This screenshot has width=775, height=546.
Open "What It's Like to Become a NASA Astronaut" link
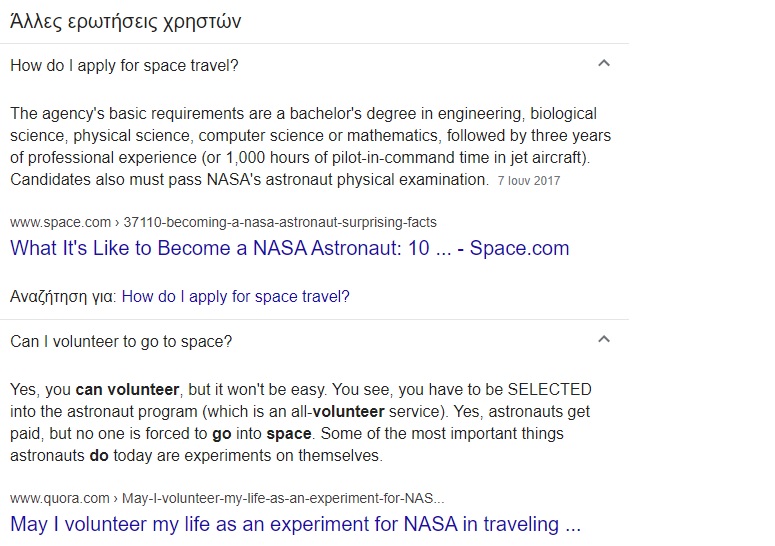(289, 249)
